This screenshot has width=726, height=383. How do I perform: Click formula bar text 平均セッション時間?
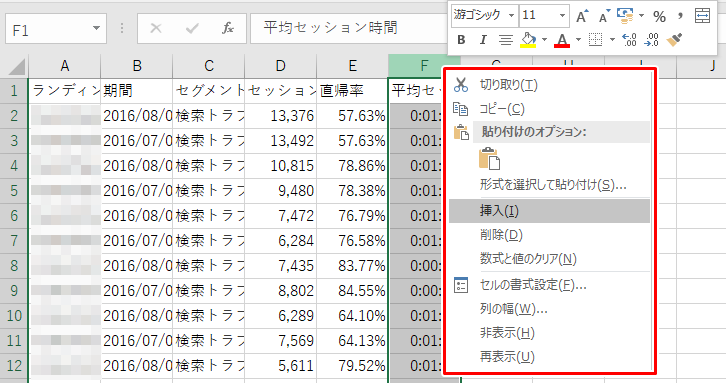[331, 28]
